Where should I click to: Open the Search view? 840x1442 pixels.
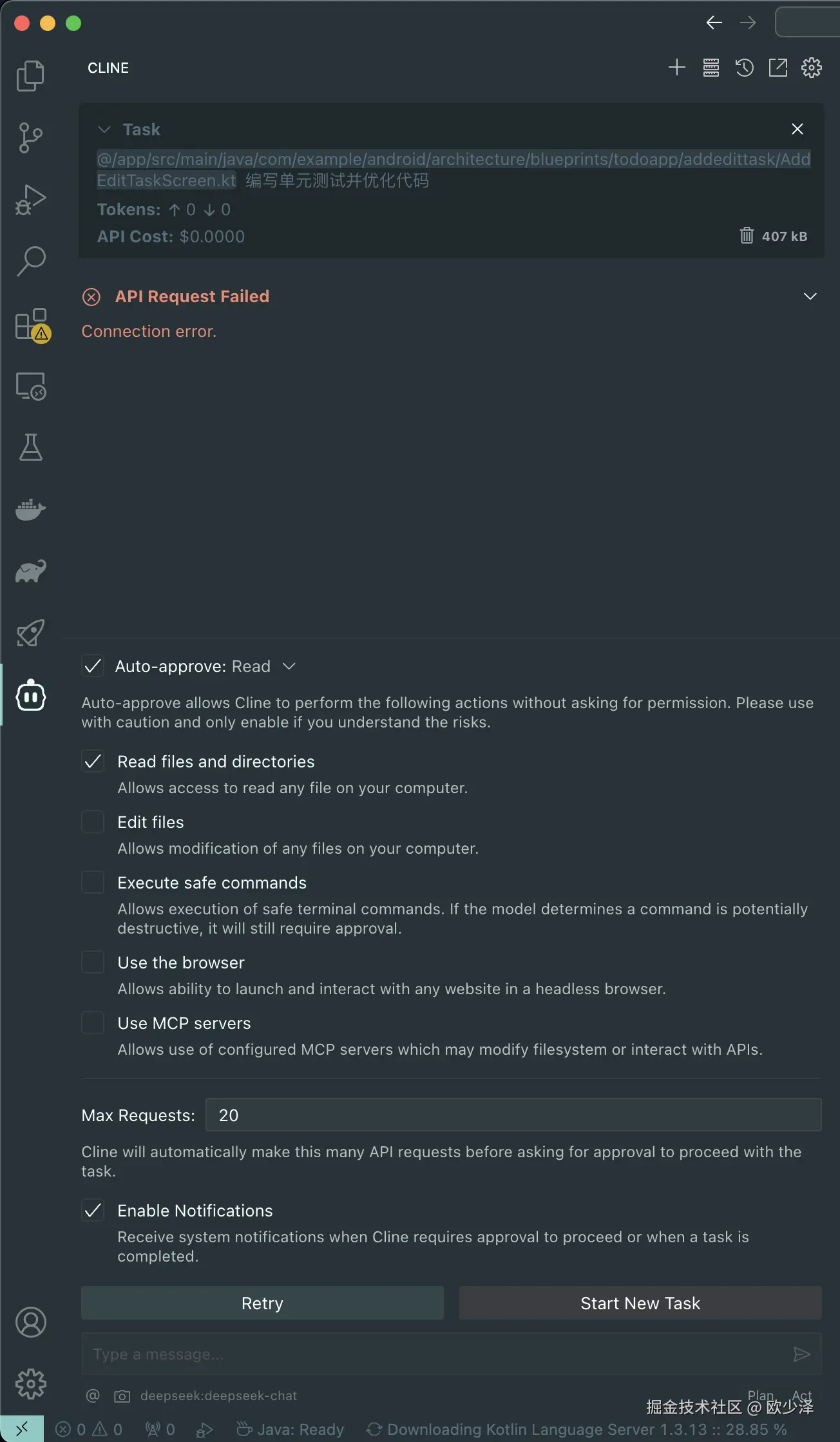pos(30,261)
